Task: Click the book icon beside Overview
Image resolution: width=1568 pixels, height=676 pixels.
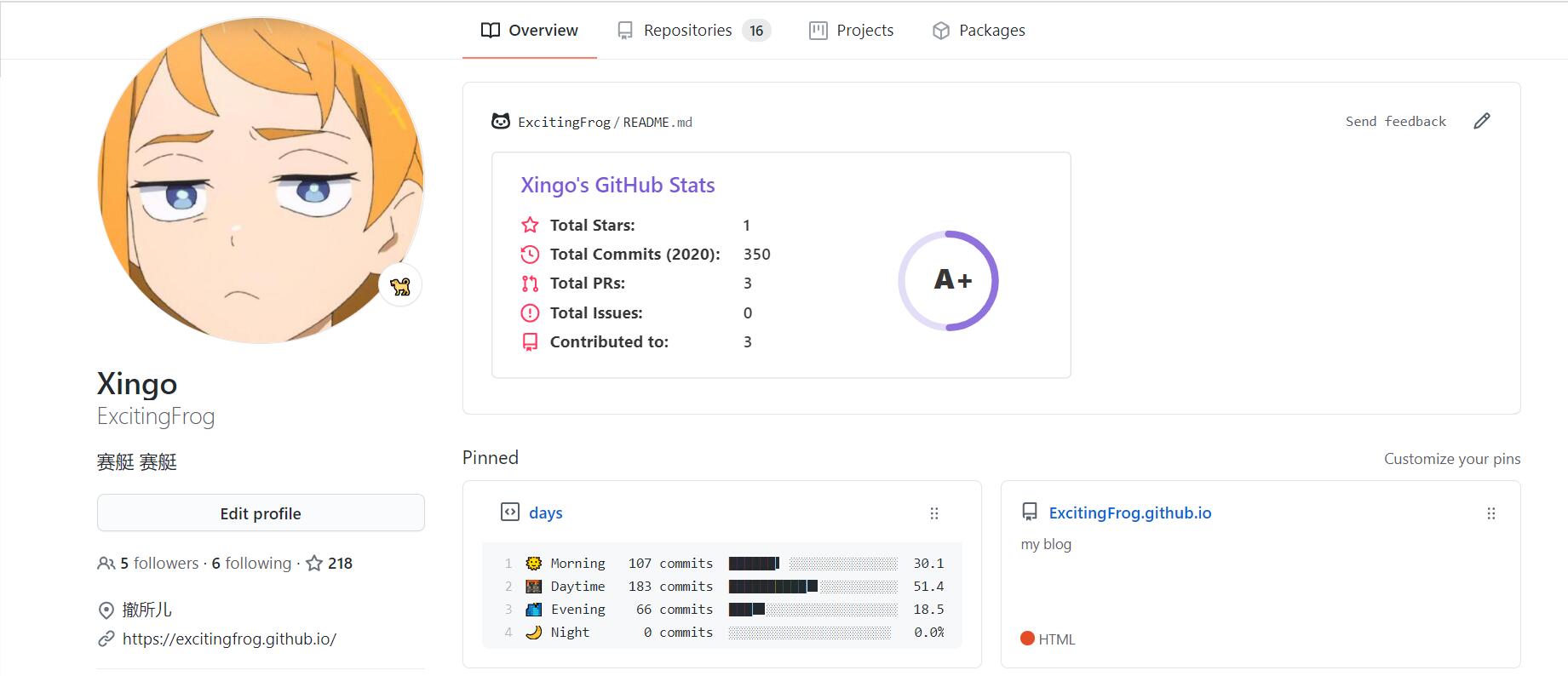Action: pyautogui.click(x=490, y=31)
